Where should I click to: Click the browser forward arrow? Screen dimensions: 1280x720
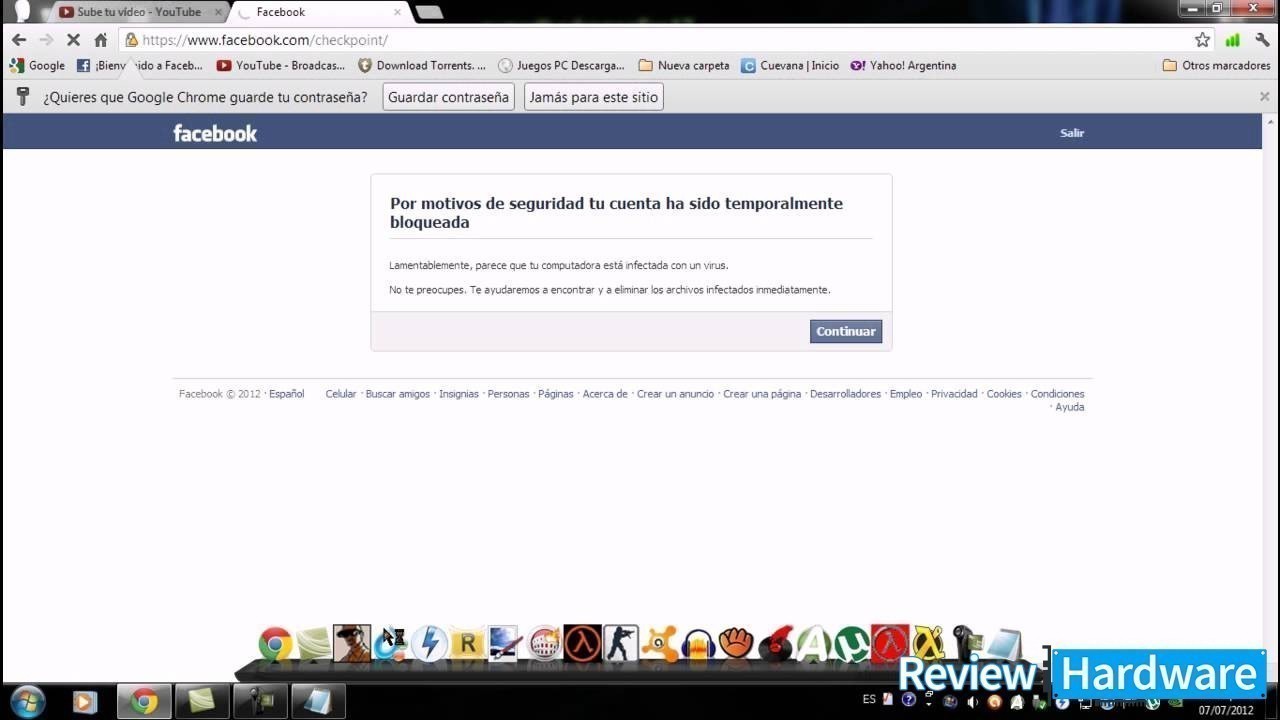click(x=46, y=40)
